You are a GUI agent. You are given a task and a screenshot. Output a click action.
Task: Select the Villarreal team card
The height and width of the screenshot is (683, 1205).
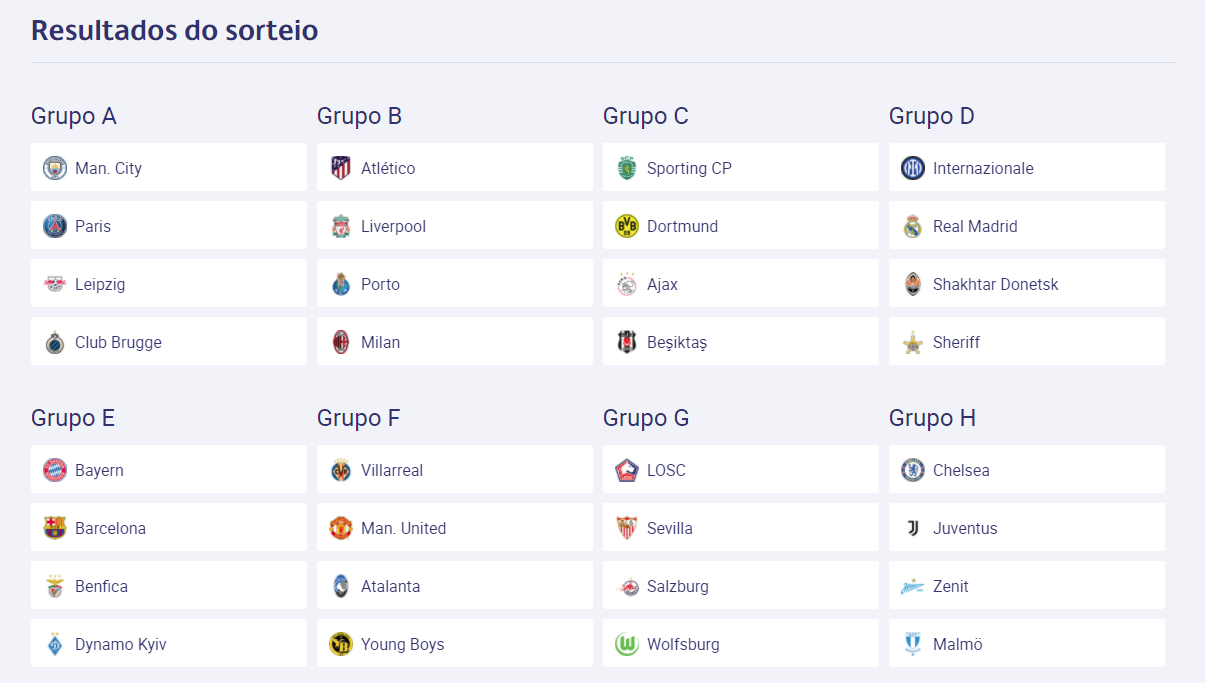point(454,470)
